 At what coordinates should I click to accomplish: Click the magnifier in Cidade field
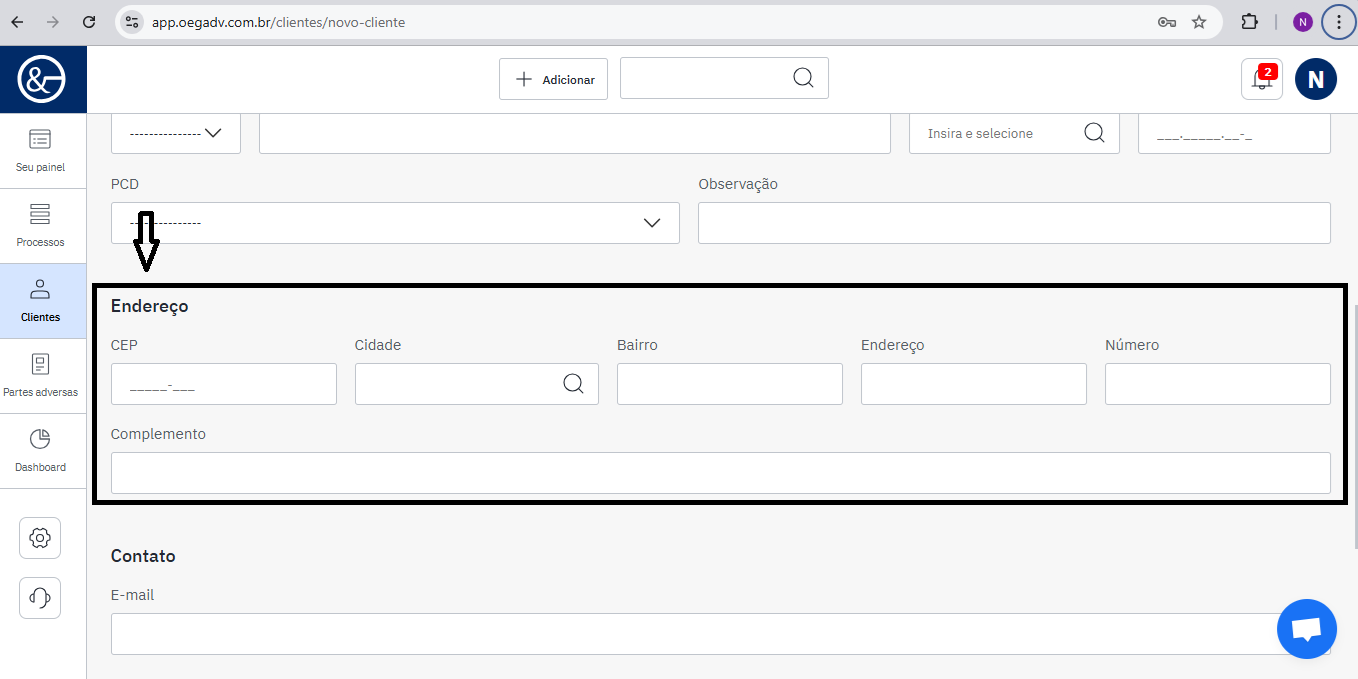(573, 384)
